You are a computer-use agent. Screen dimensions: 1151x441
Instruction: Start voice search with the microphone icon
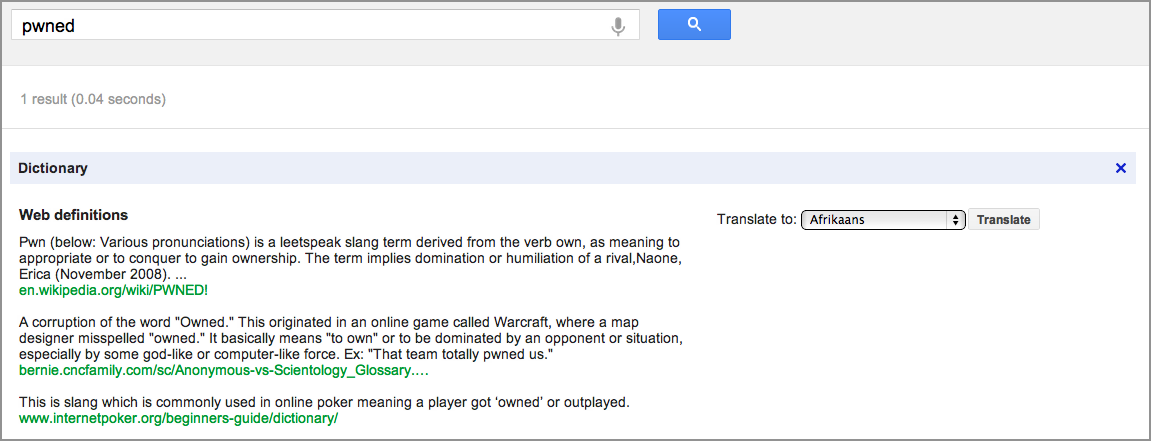pyautogui.click(x=618, y=26)
